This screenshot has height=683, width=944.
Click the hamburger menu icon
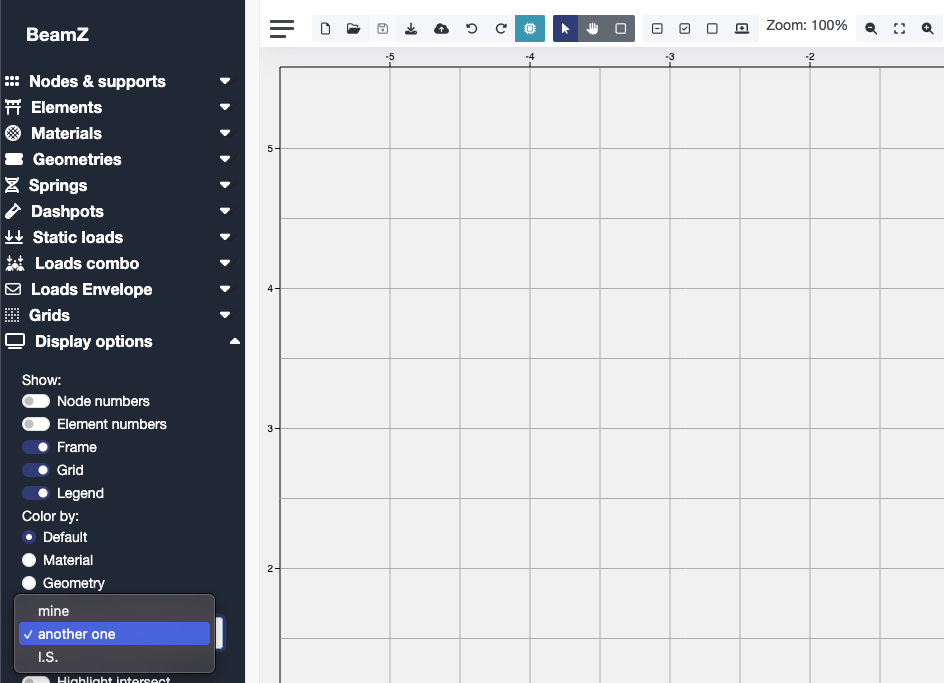pyautogui.click(x=282, y=29)
